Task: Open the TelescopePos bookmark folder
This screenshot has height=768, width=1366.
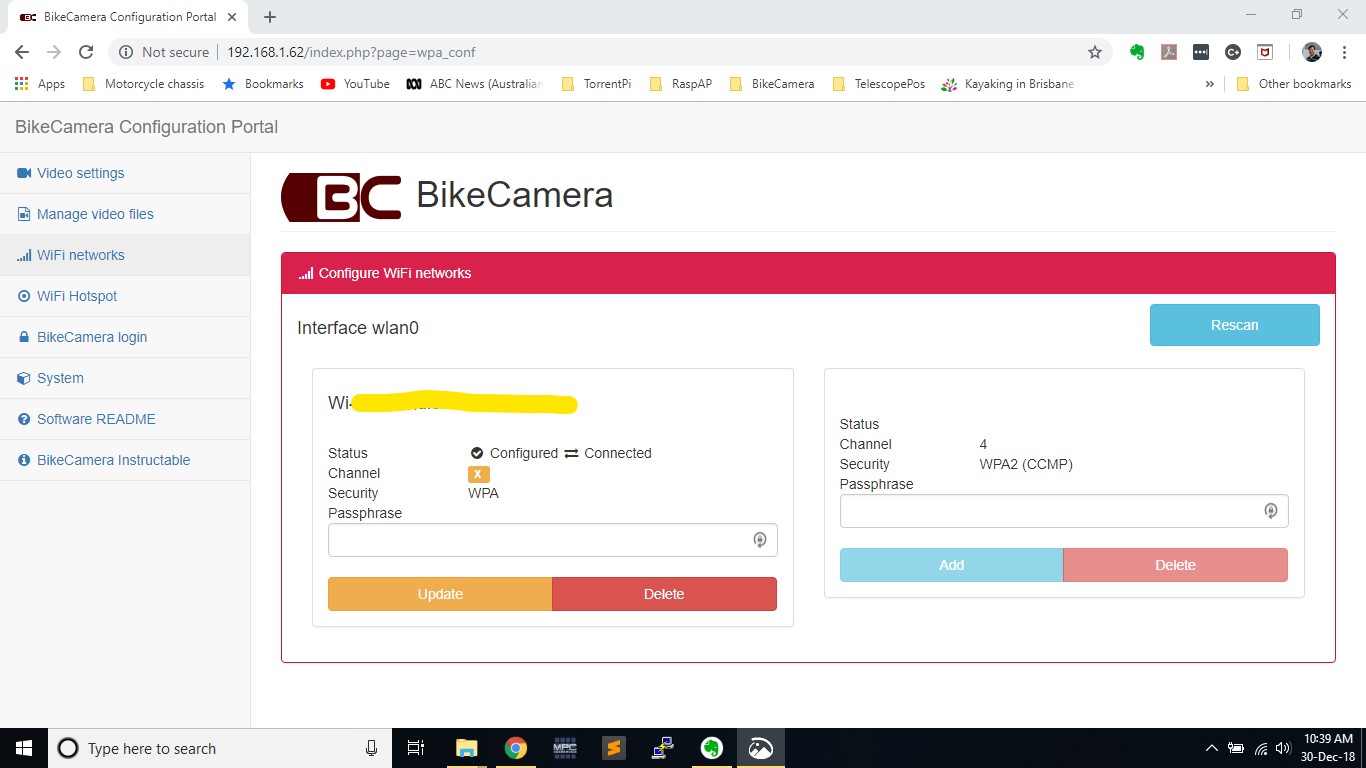Action: pyautogui.click(x=879, y=84)
